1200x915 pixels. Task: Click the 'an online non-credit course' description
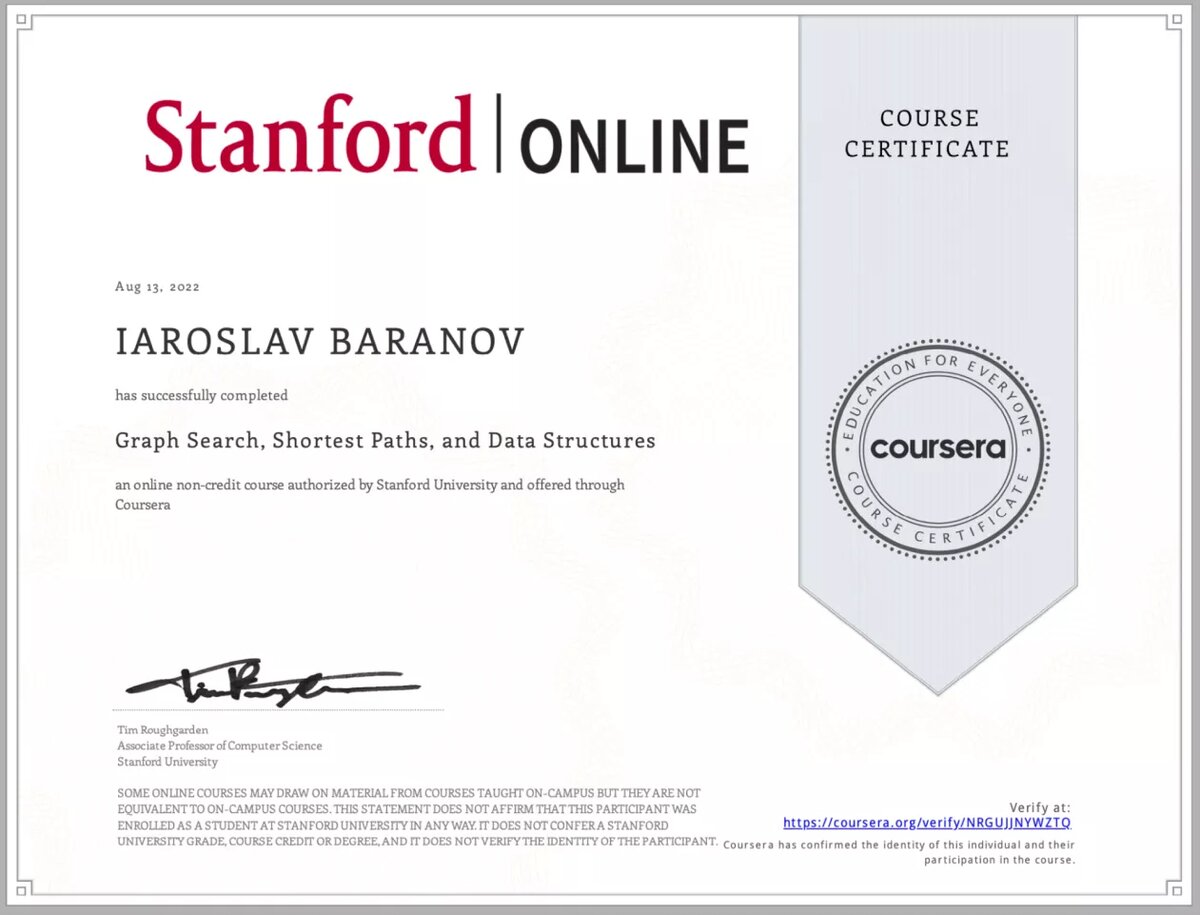[x=370, y=494]
